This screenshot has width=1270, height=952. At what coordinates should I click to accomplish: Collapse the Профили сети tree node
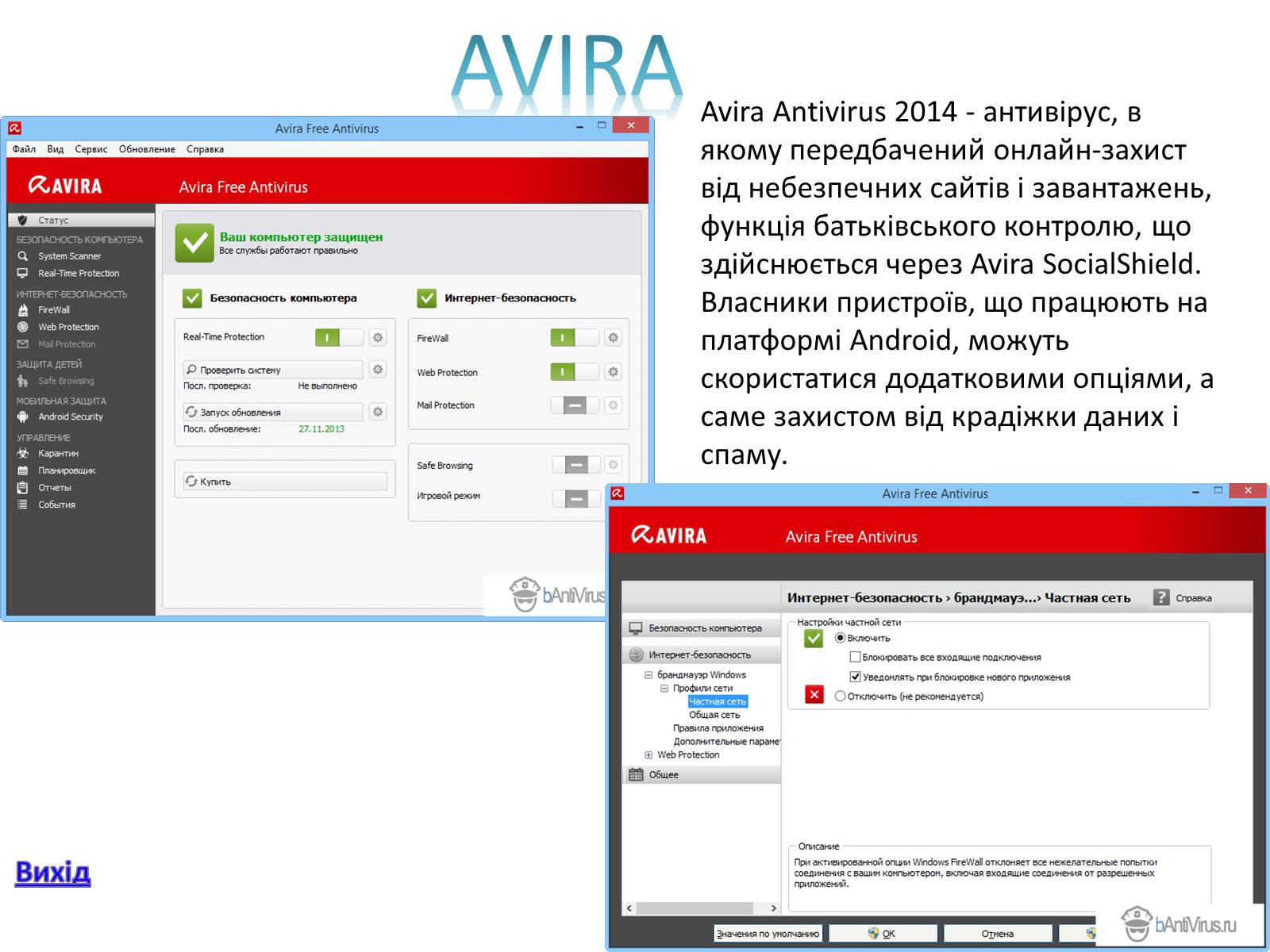click(x=664, y=689)
